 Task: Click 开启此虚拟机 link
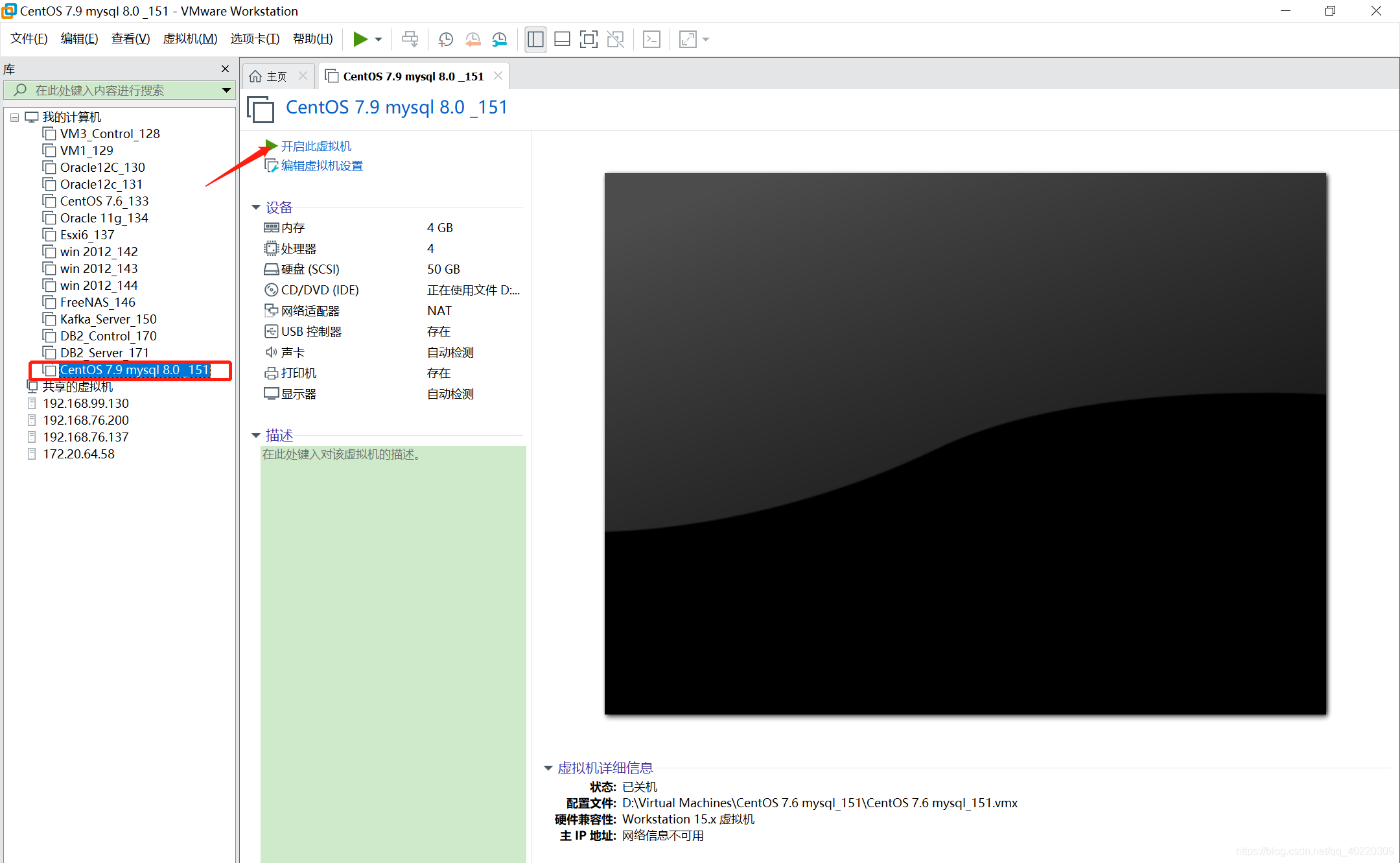pos(316,146)
